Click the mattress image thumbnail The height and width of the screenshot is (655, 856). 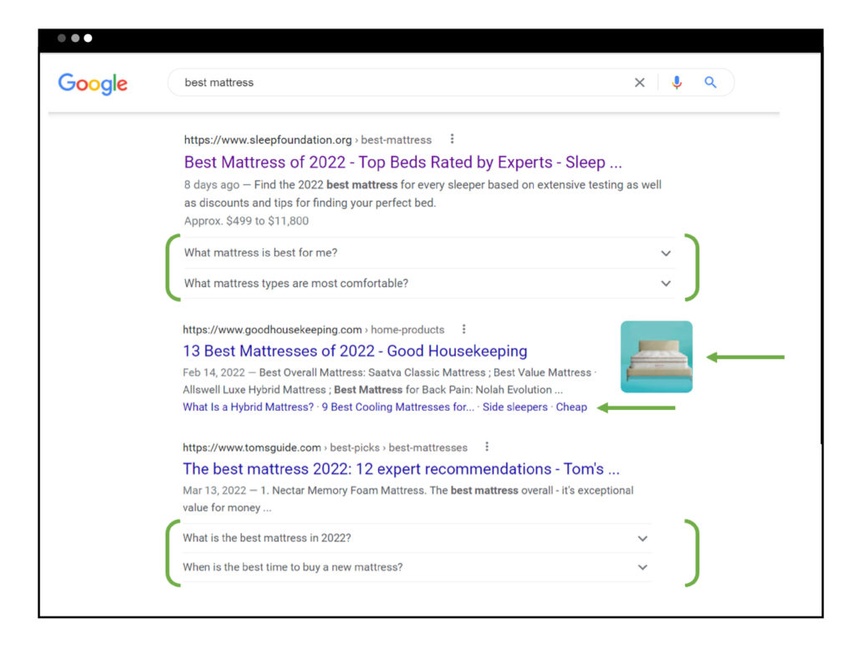point(656,355)
